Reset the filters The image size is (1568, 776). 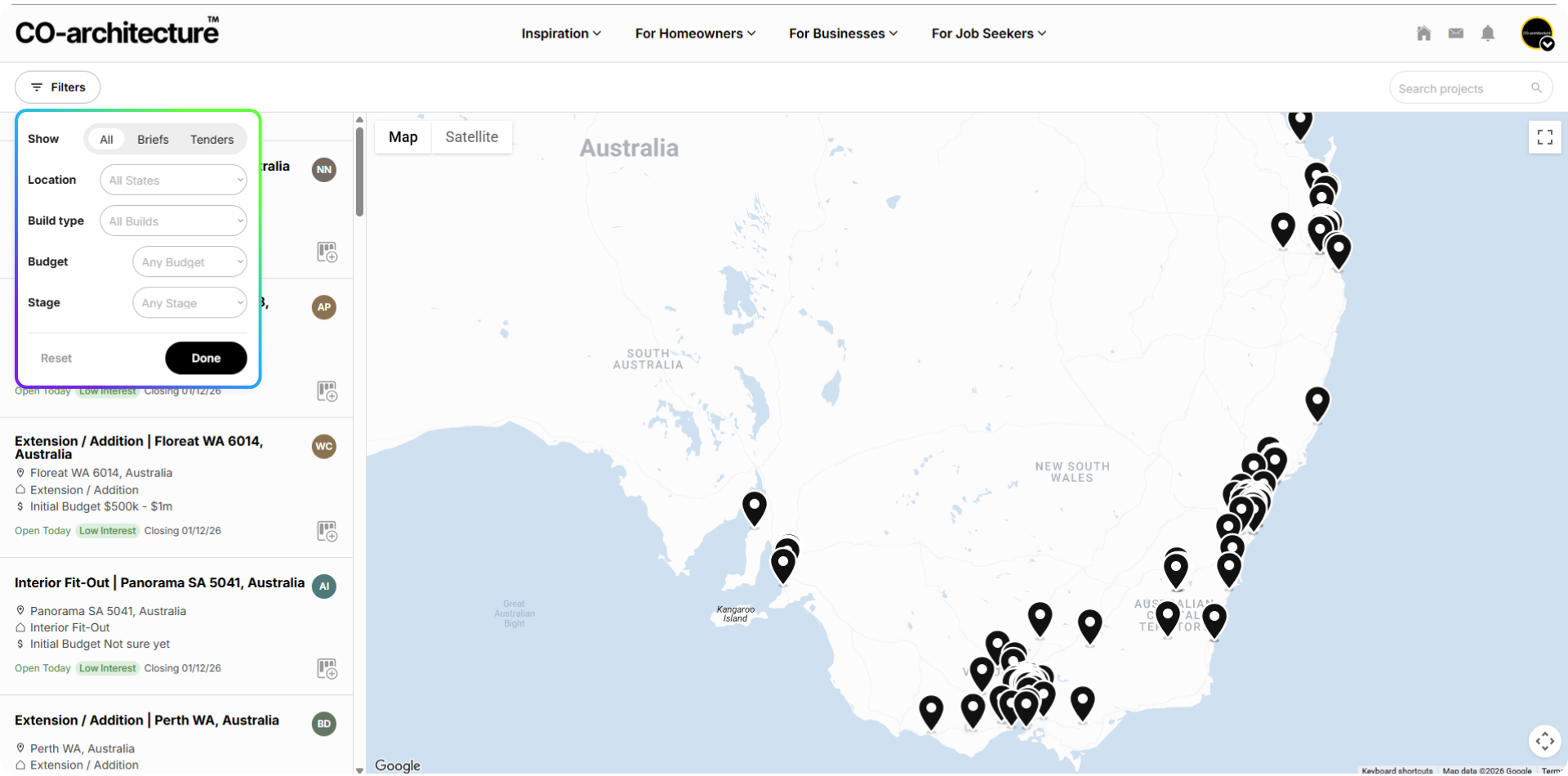pyautogui.click(x=56, y=358)
